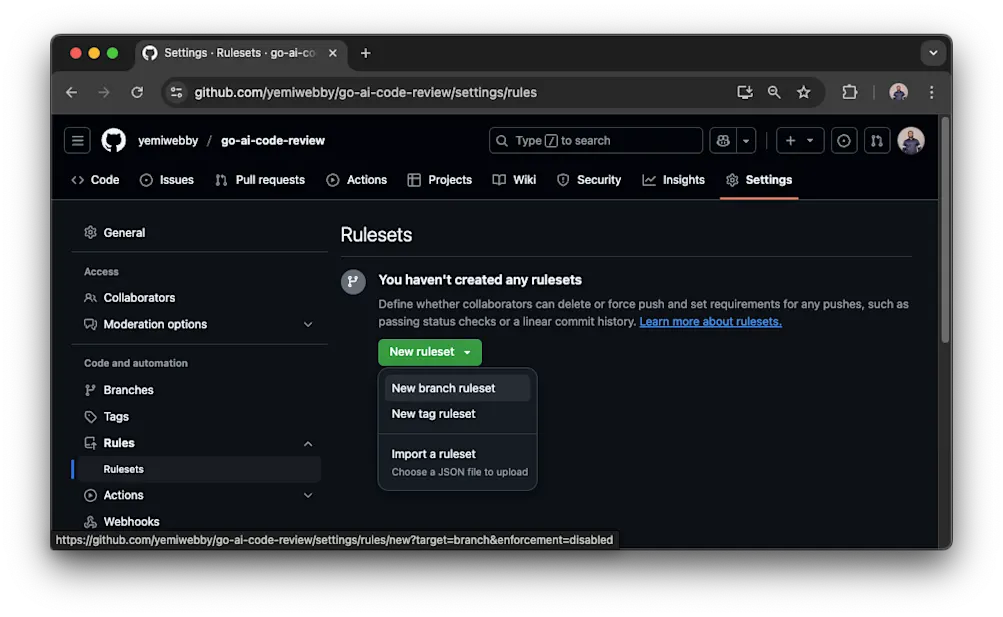The image size is (1003, 617).
Task: Bookmark the page with the star icon
Action: click(804, 92)
